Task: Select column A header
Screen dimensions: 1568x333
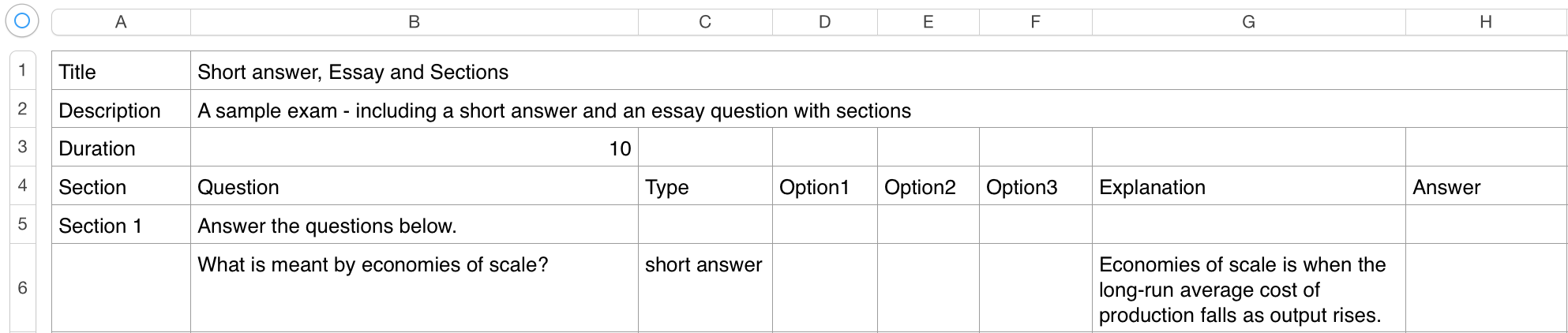Action: [x=121, y=22]
